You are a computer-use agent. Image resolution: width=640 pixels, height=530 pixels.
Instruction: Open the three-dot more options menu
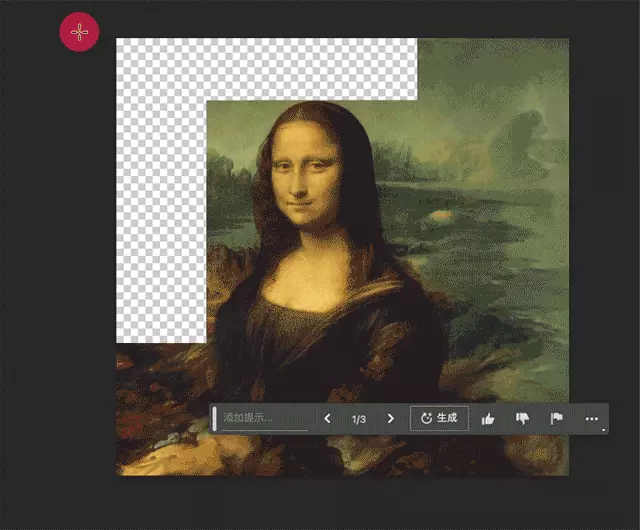coord(591,419)
